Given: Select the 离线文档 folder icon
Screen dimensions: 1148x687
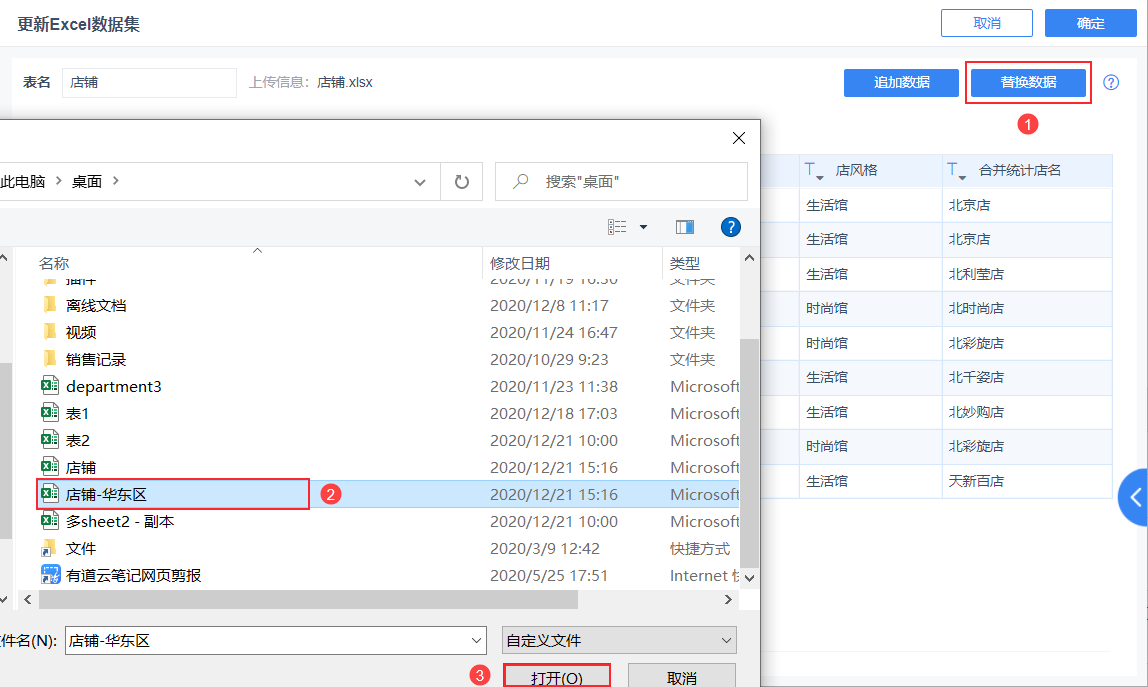Looking at the screenshot, I should click(50, 305).
